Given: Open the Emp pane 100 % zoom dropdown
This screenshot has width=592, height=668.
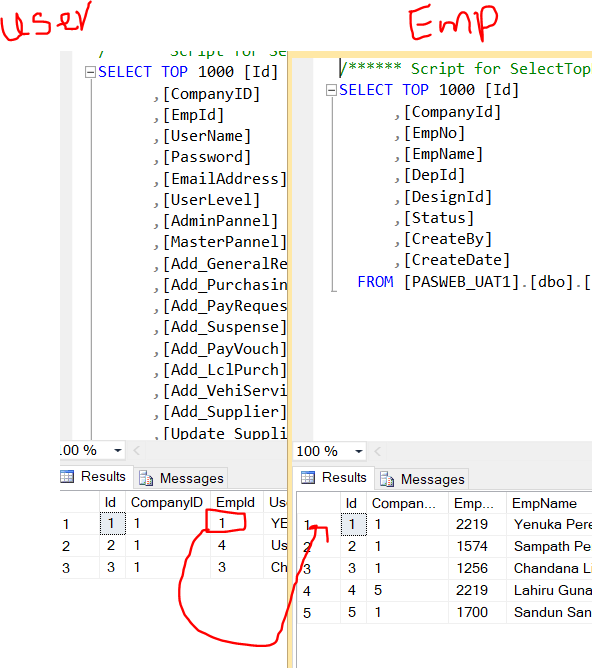Looking at the screenshot, I should [x=359, y=451].
